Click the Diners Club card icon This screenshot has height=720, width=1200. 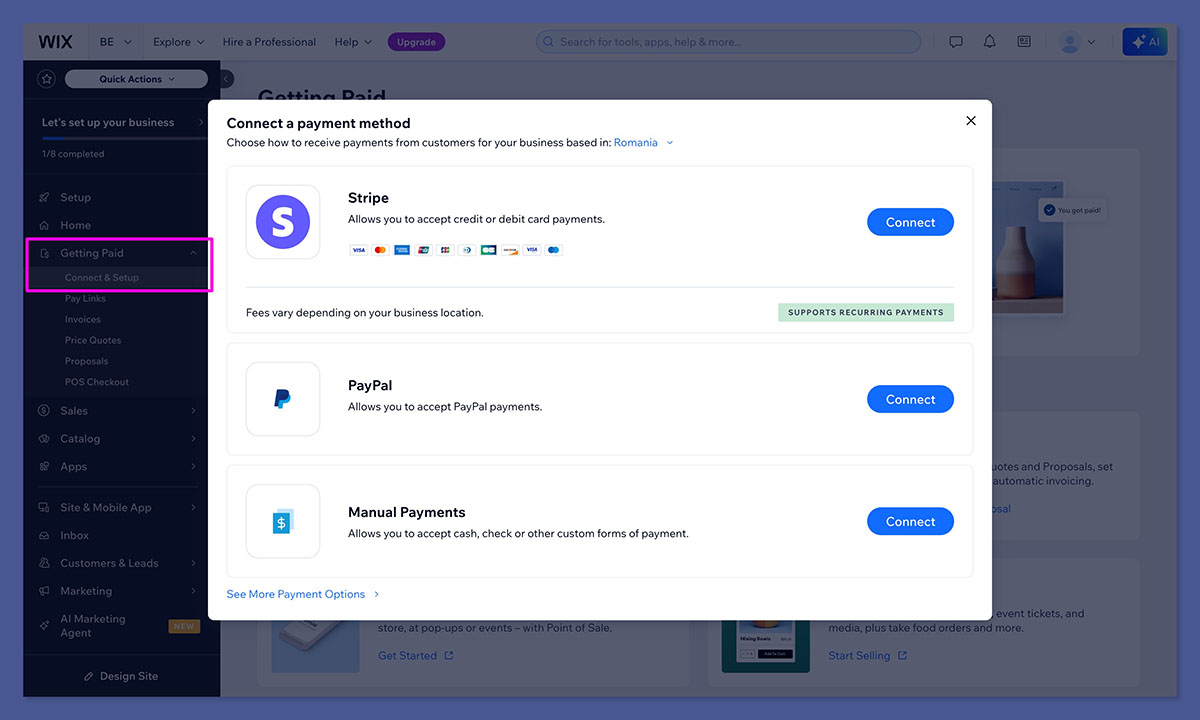tap(467, 250)
